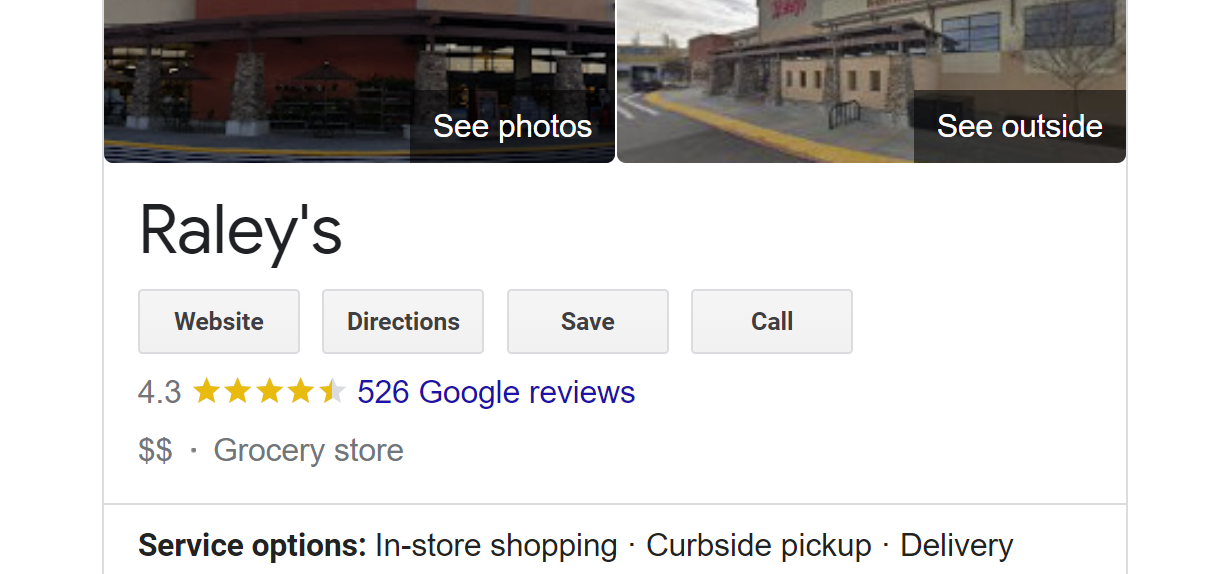Screen dimensions: 1226x574
Task: Click the Service options label
Action: (252, 546)
